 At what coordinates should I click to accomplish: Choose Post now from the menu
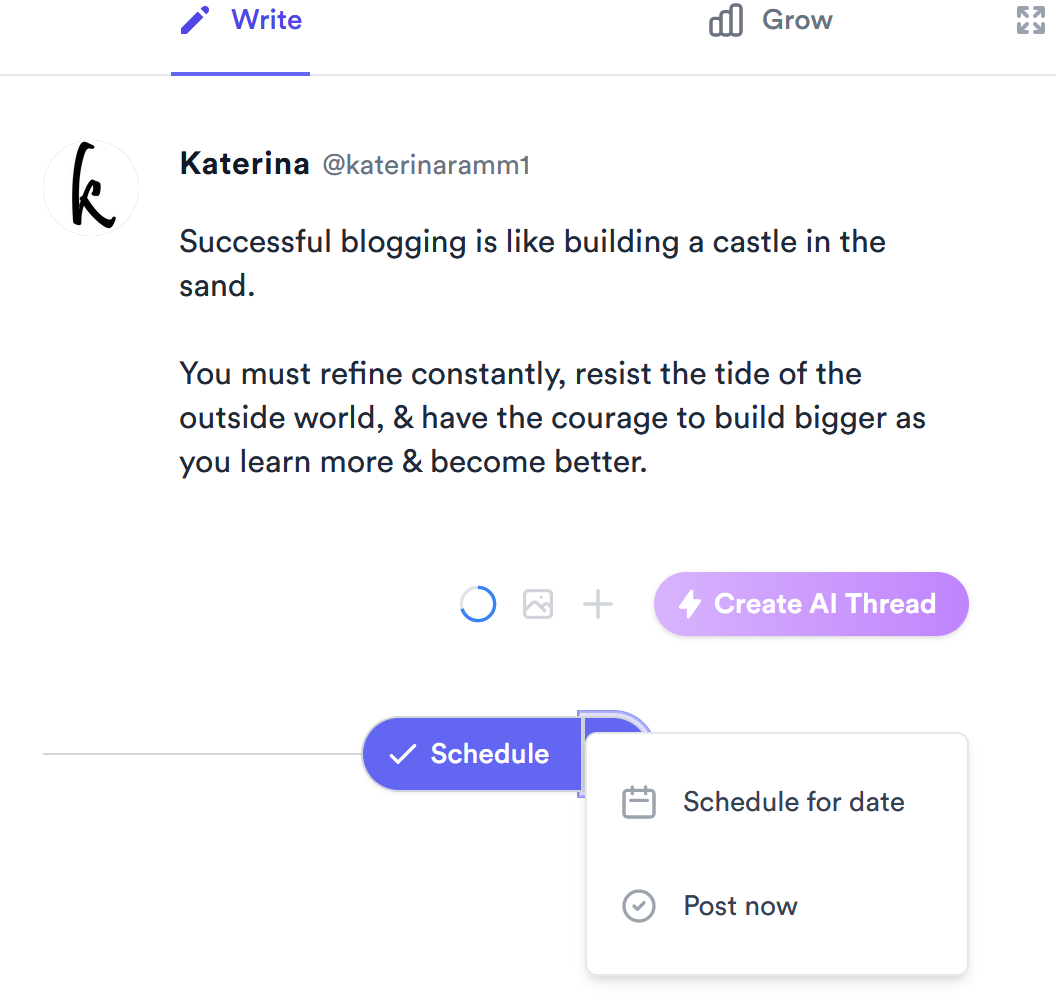(777, 905)
